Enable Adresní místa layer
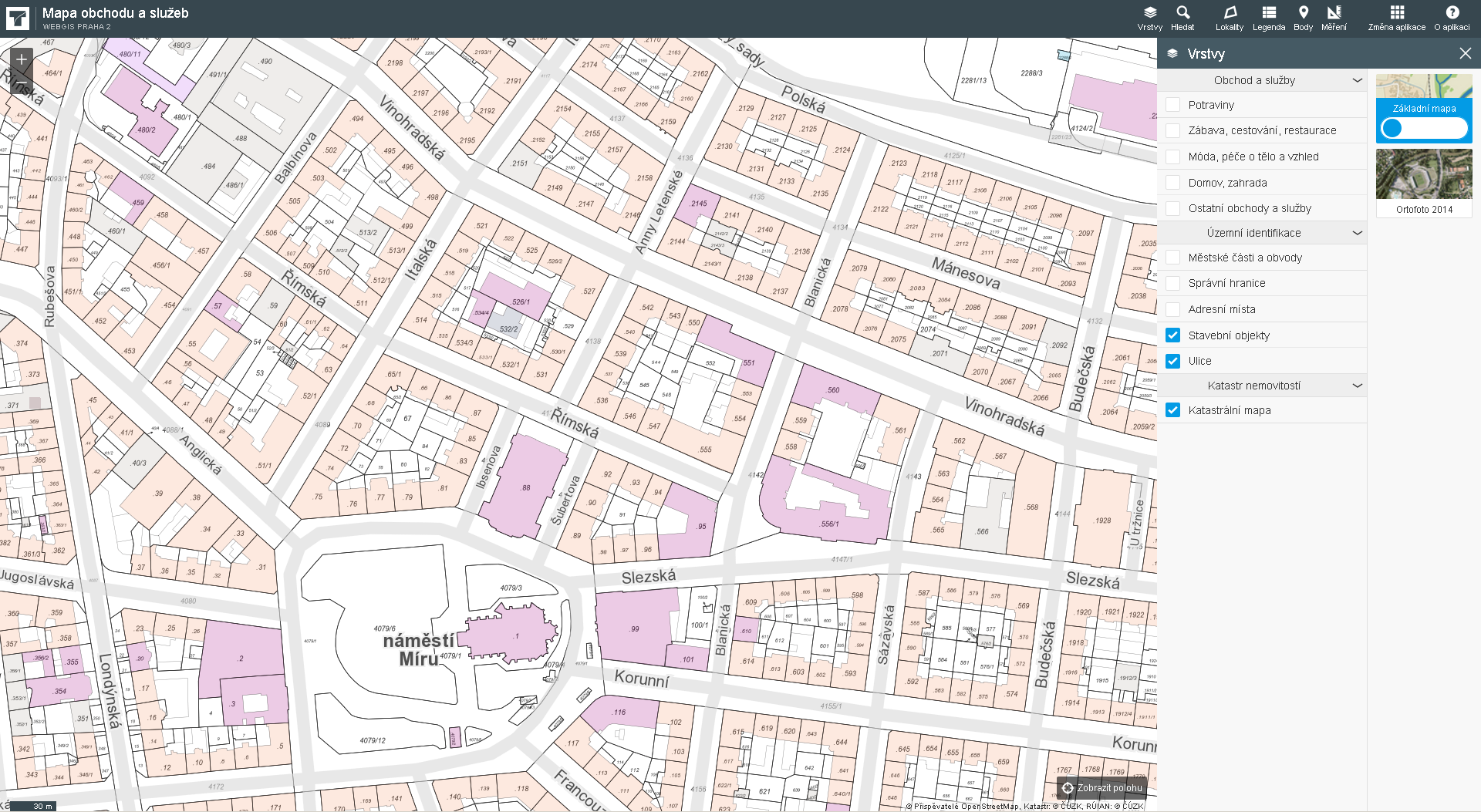Viewport: 1481px width, 812px height. click(1172, 309)
